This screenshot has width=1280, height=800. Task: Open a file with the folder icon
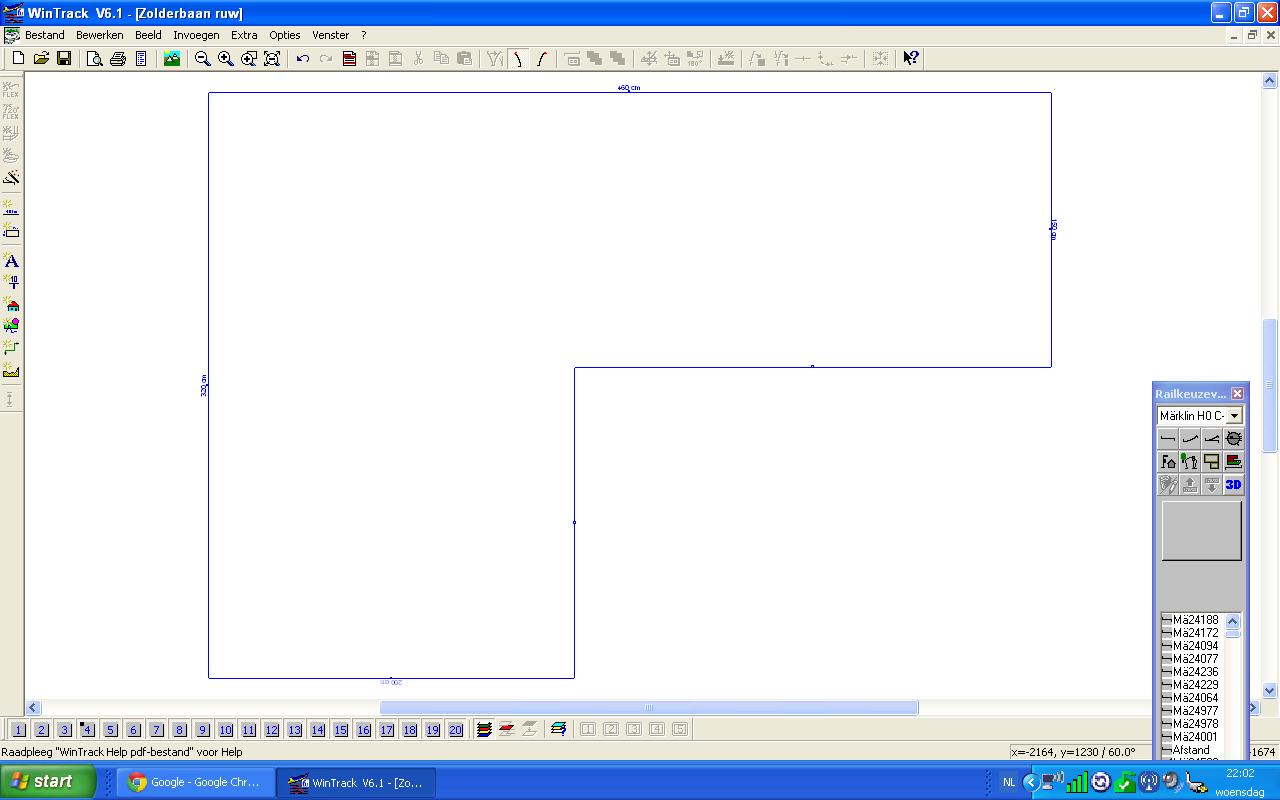tap(41, 59)
